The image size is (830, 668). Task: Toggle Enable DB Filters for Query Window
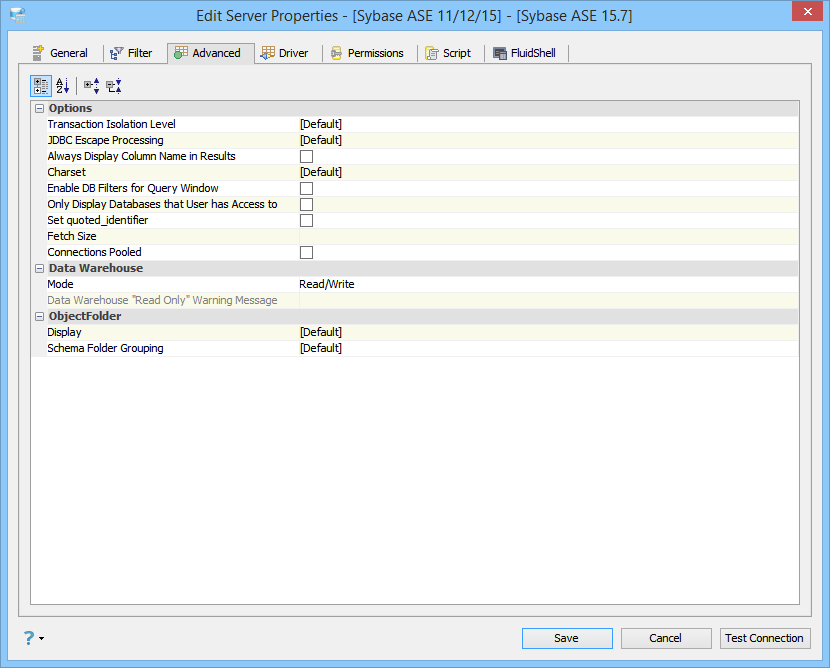(306, 188)
